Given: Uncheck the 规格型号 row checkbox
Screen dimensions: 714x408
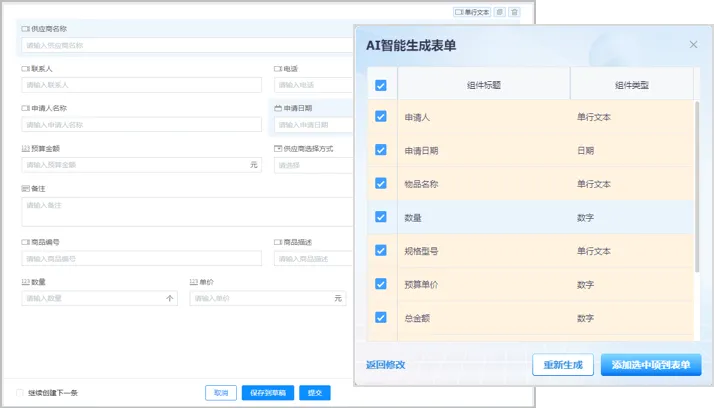Looking at the screenshot, I should (x=381, y=251).
